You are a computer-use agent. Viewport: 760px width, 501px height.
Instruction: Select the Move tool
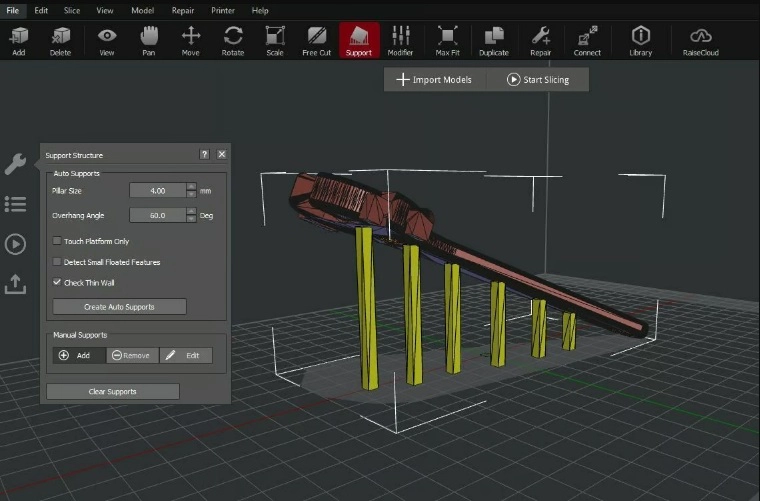(190, 41)
